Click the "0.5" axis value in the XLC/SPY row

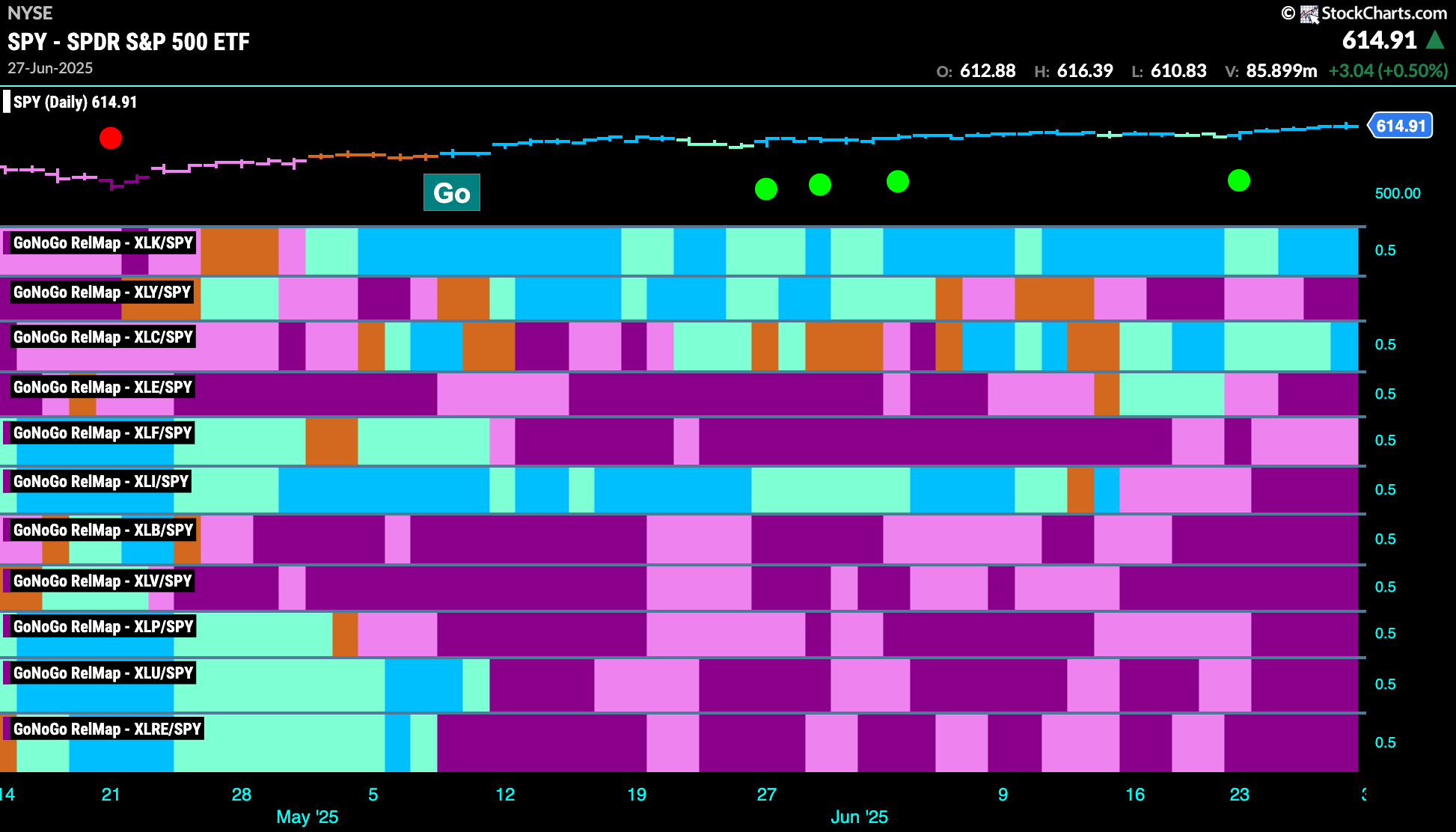1386,344
